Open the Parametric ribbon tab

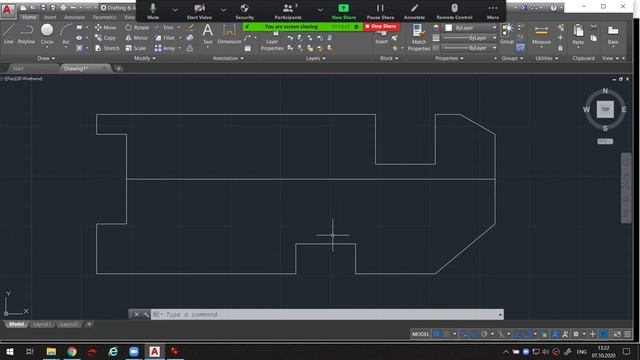(x=104, y=17)
